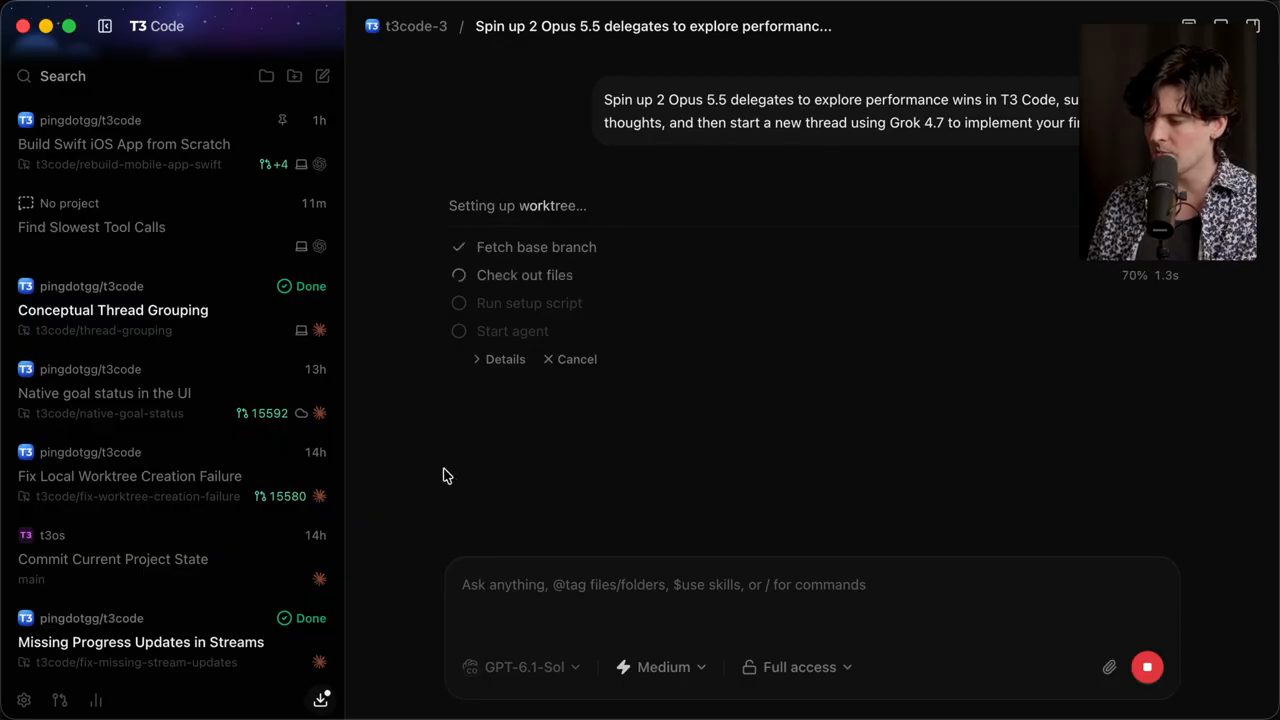Select the Conceptual Thread Grouping thread
This screenshot has height=720, width=1280.
(x=113, y=310)
